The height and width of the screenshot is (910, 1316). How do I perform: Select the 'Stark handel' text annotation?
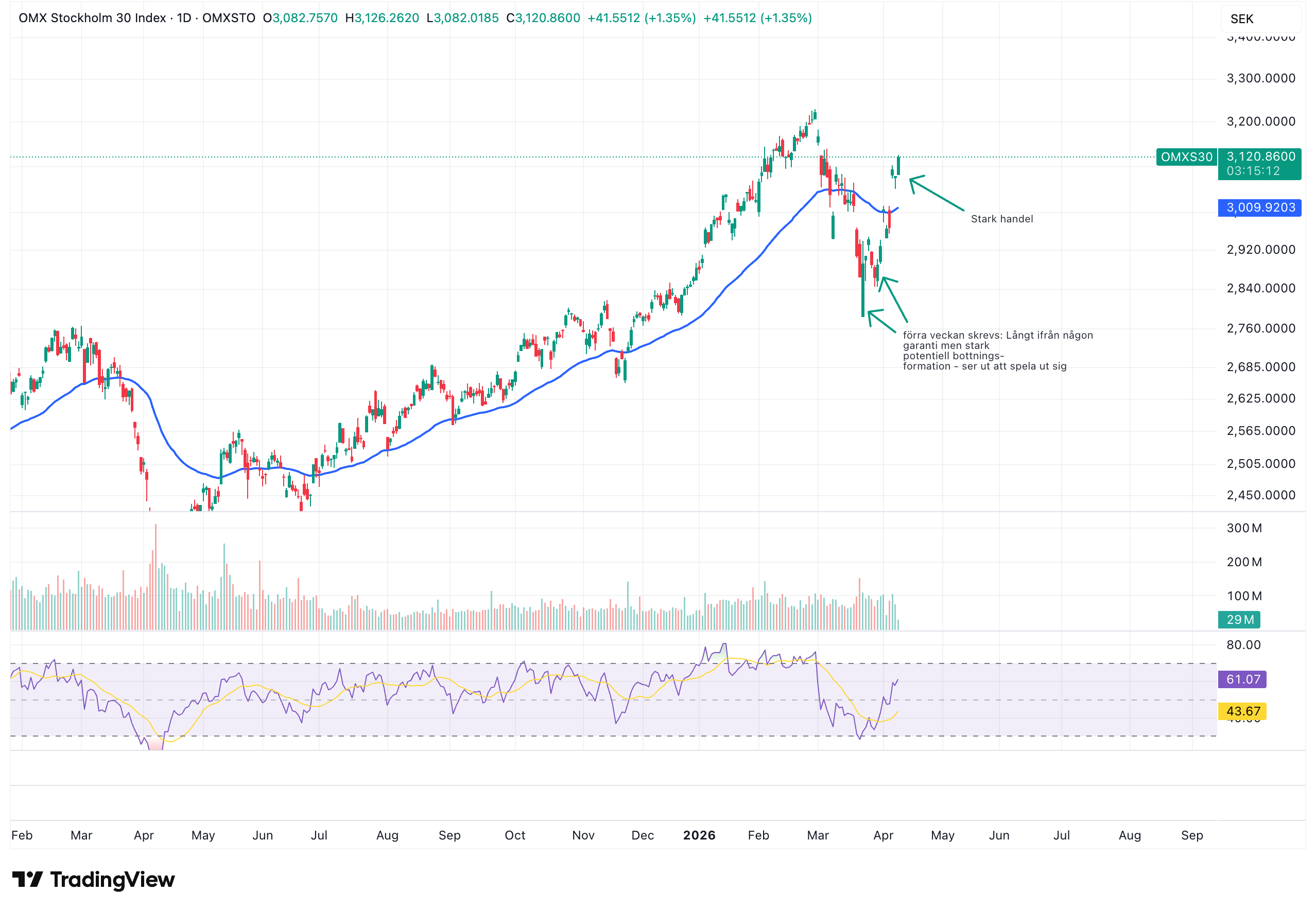[1001, 219]
